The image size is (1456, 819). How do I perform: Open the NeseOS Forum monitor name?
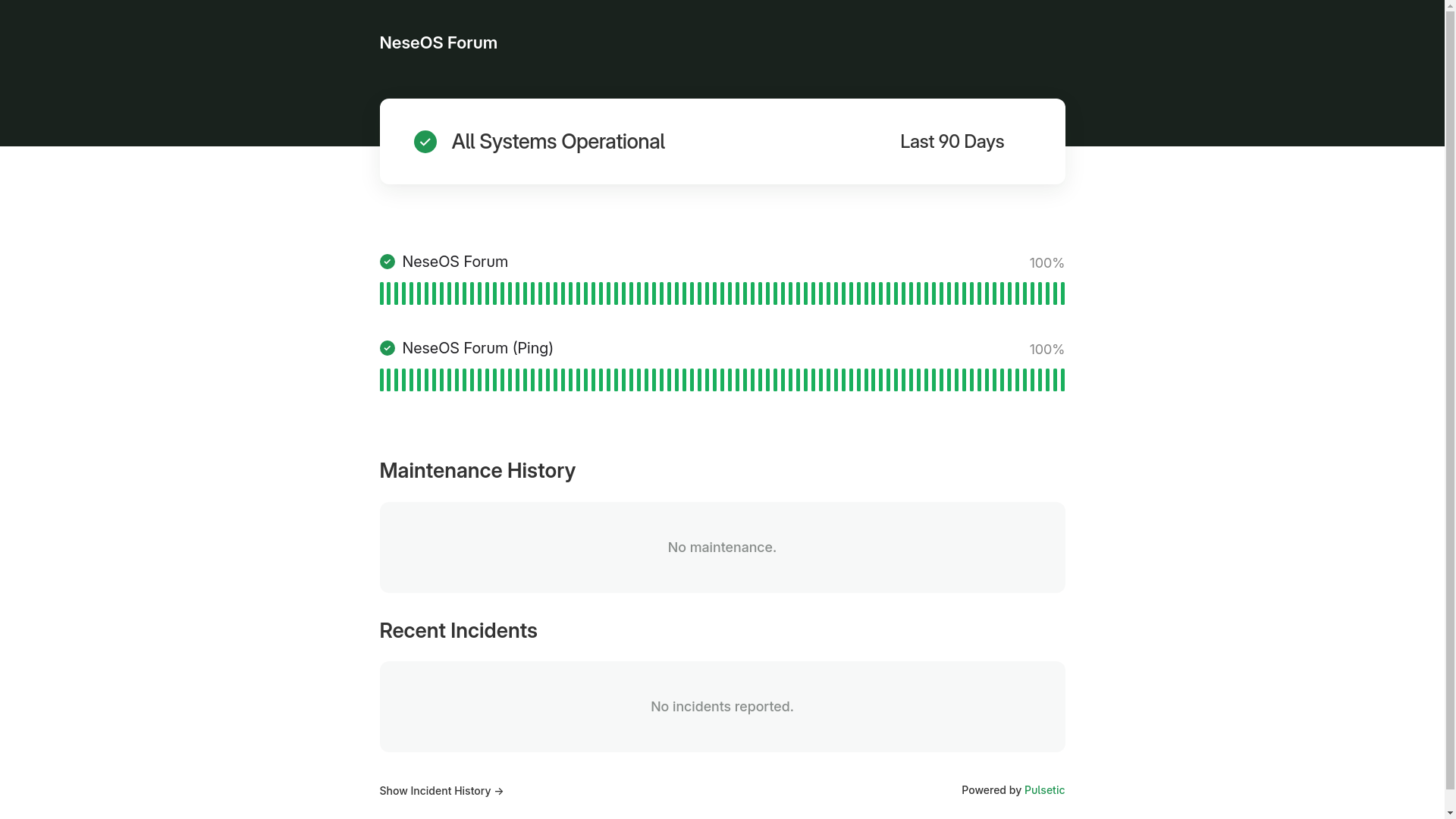455,262
